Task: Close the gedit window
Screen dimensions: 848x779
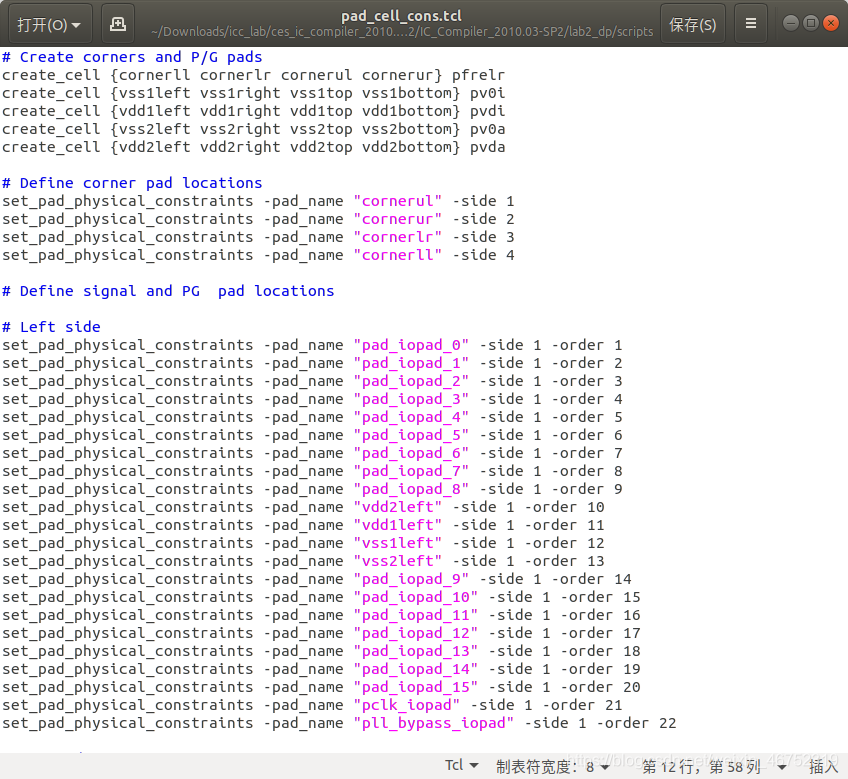Action: point(830,23)
